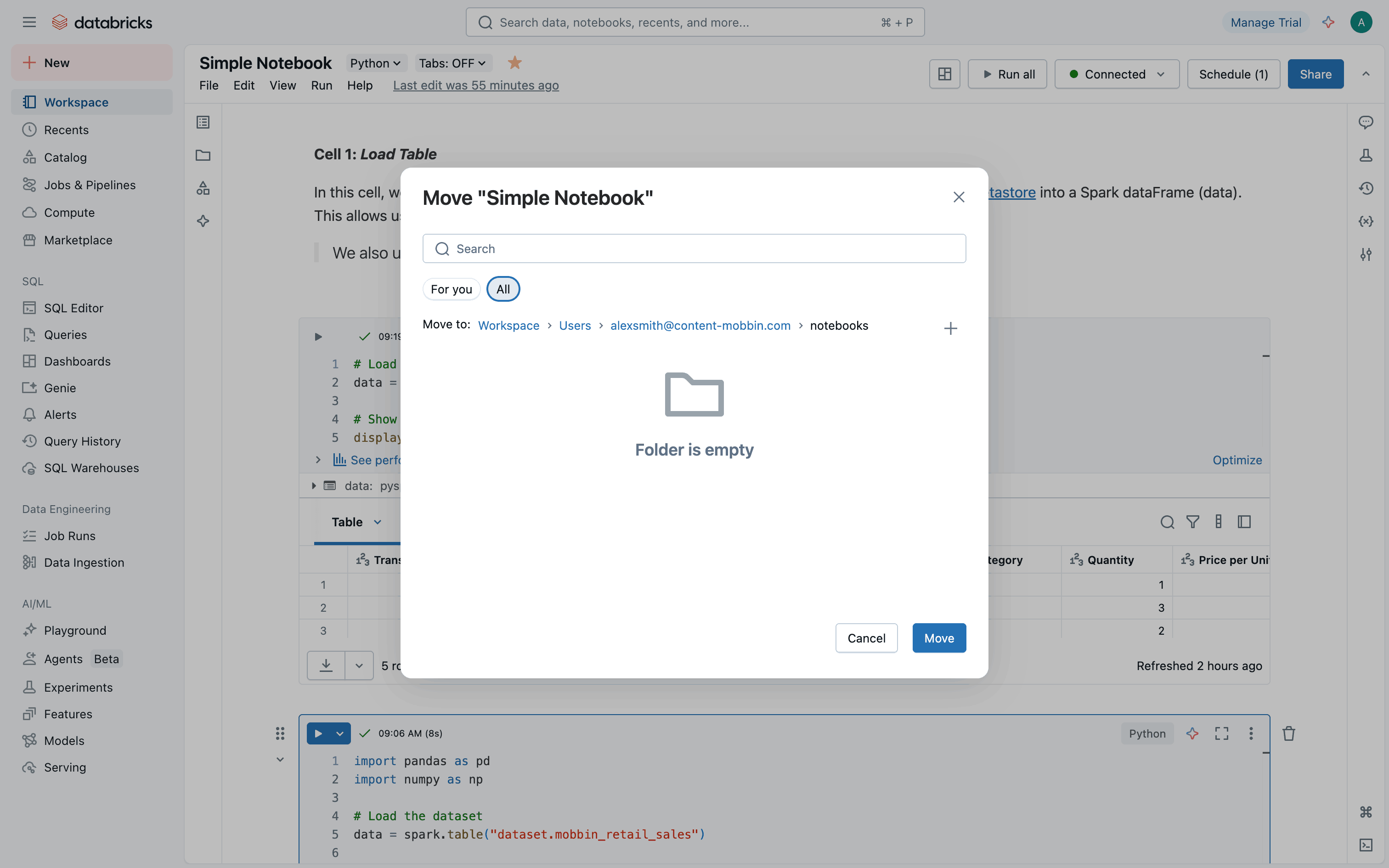Screen dimensions: 1389x868
Task: Toggle the hamburger sidebar menu
Action: (x=29, y=23)
